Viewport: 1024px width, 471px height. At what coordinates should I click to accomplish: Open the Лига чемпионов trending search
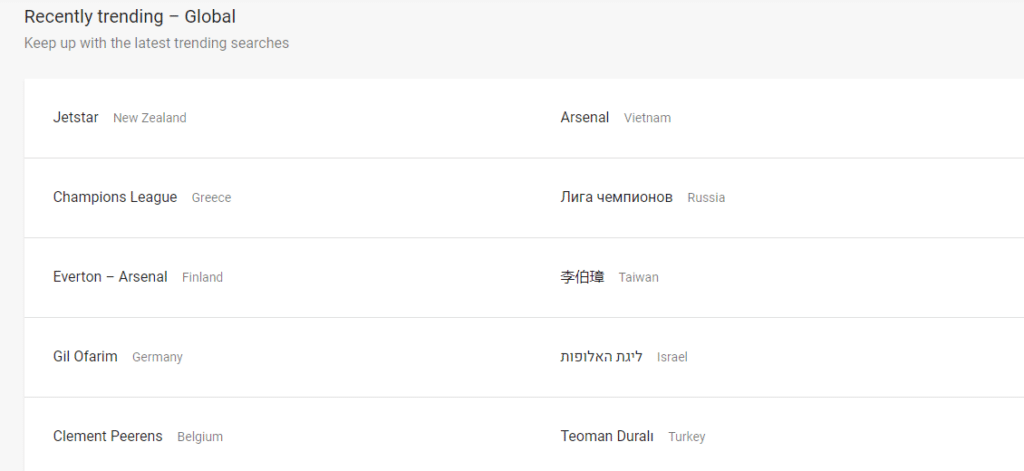point(617,197)
